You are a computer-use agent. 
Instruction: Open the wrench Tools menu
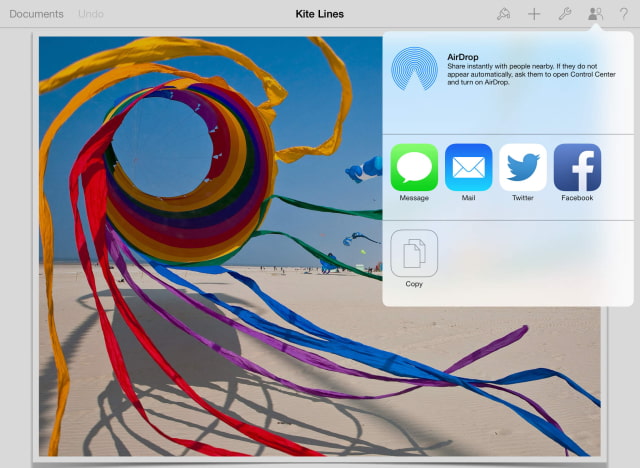[564, 14]
